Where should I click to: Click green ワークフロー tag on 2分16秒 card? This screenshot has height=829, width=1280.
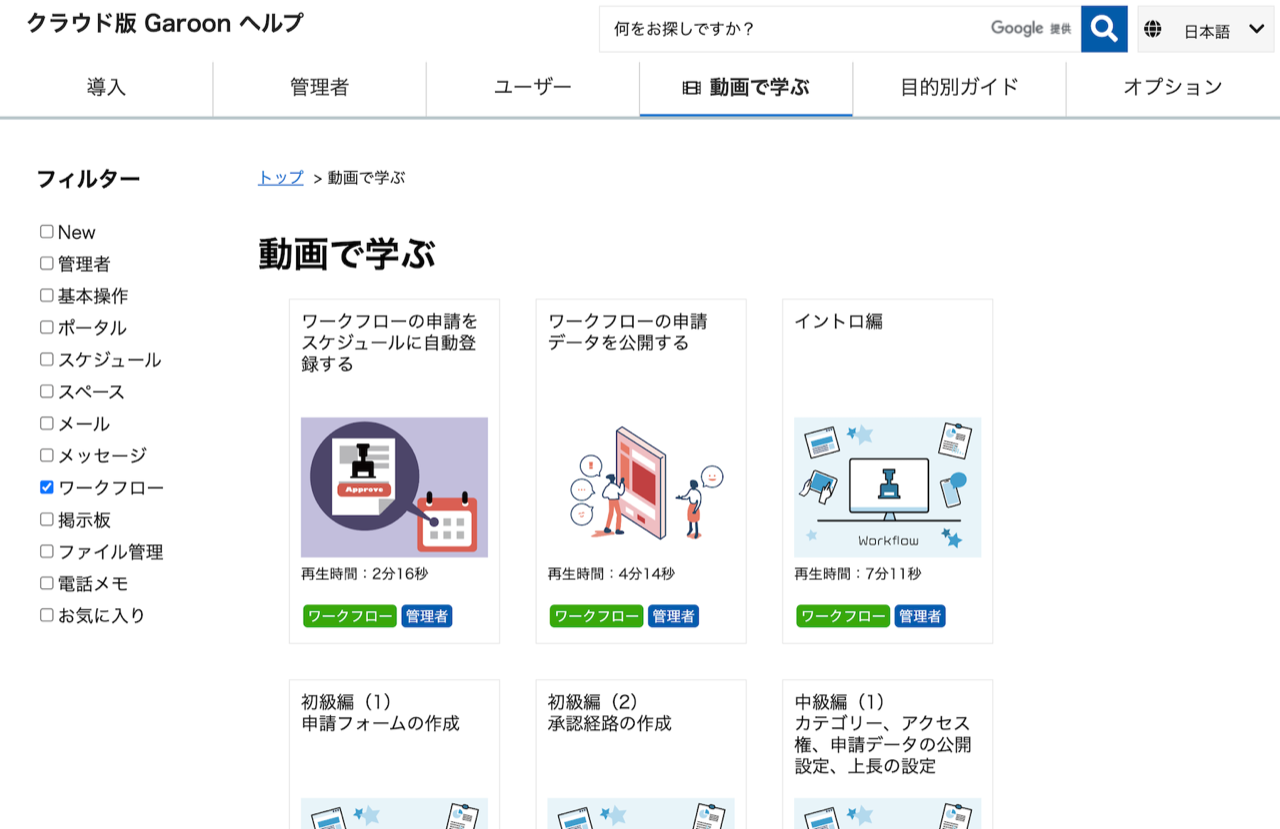(350, 616)
